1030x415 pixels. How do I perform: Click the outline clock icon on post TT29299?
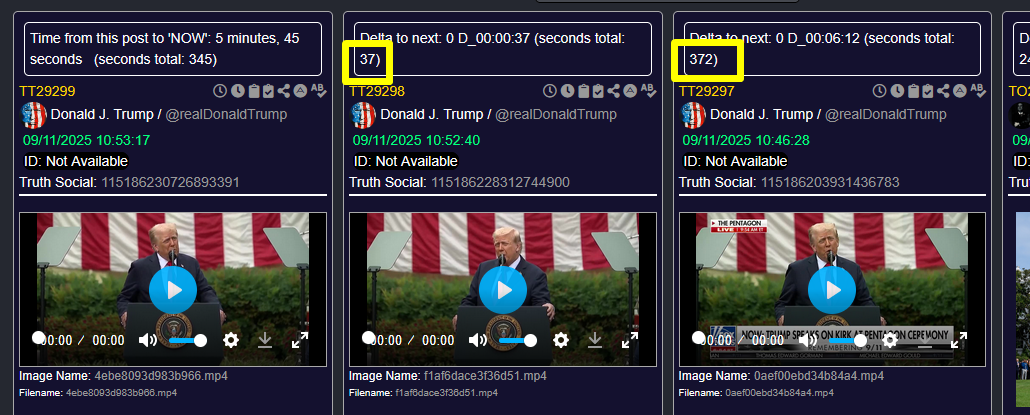pyautogui.click(x=220, y=91)
